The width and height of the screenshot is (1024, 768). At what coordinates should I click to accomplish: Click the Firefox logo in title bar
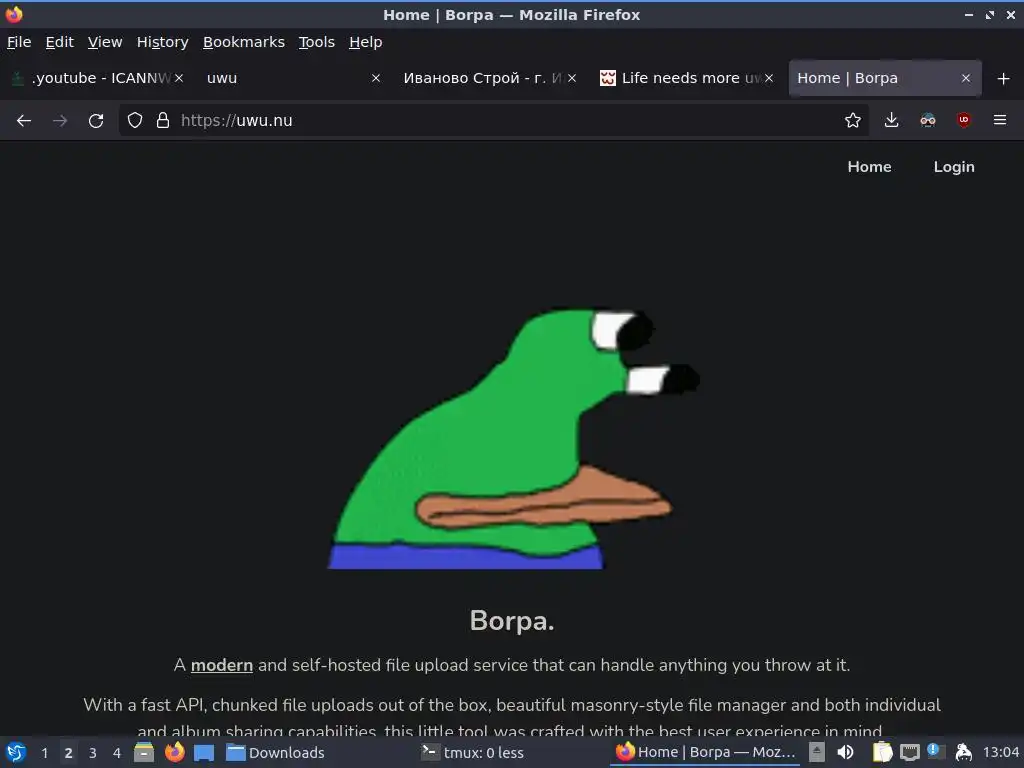click(14, 14)
